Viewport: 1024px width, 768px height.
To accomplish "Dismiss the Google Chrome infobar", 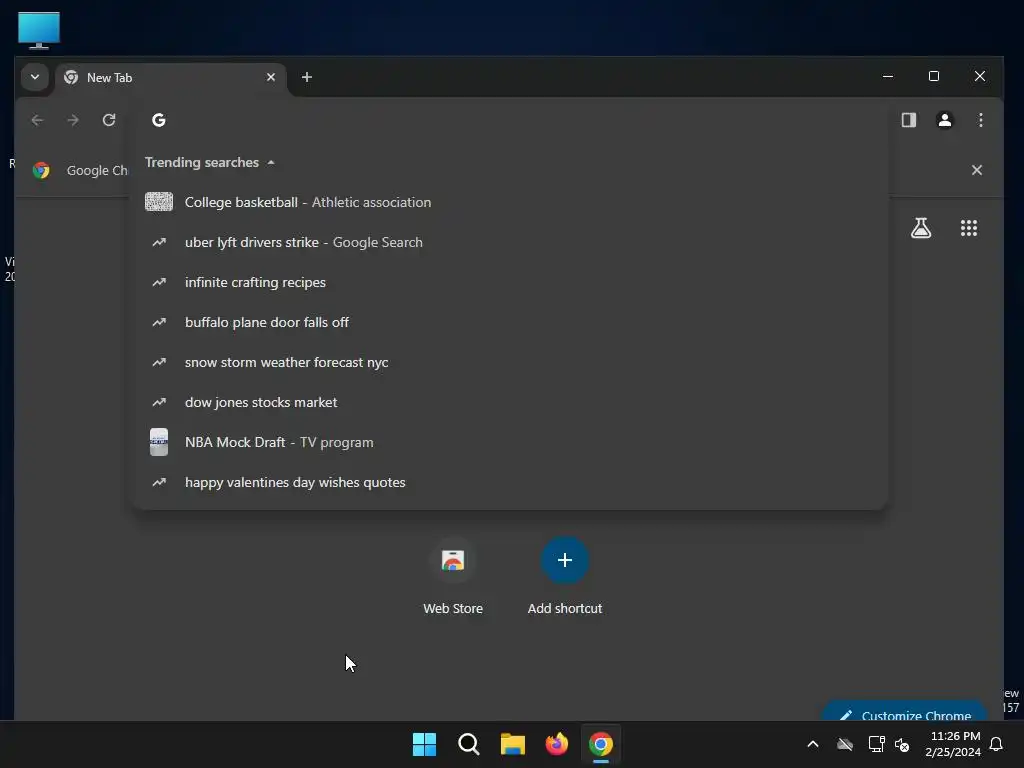I will [976, 170].
